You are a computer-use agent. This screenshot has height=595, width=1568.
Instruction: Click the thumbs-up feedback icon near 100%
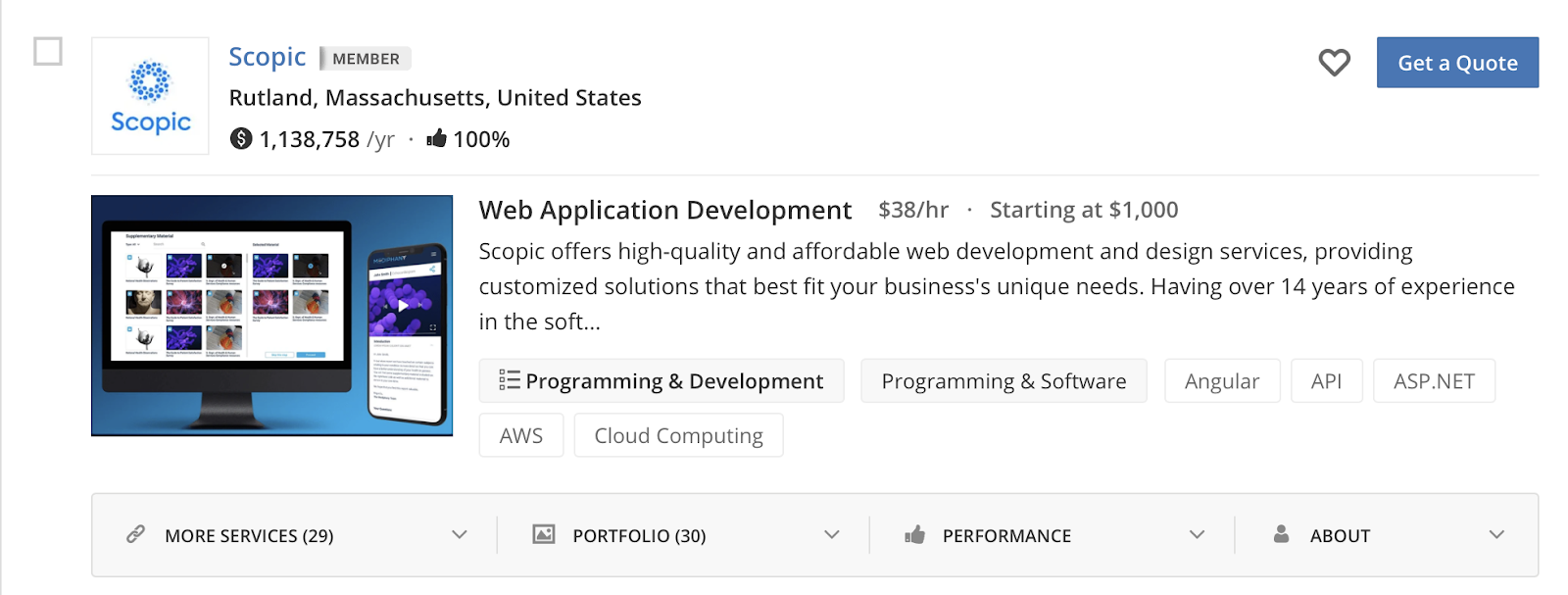point(437,138)
